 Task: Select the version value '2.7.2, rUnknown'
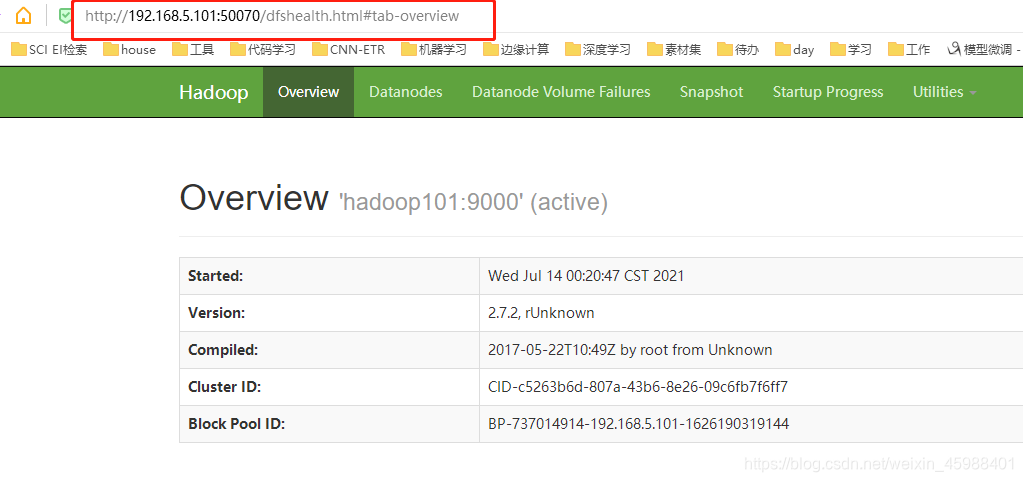tap(541, 313)
